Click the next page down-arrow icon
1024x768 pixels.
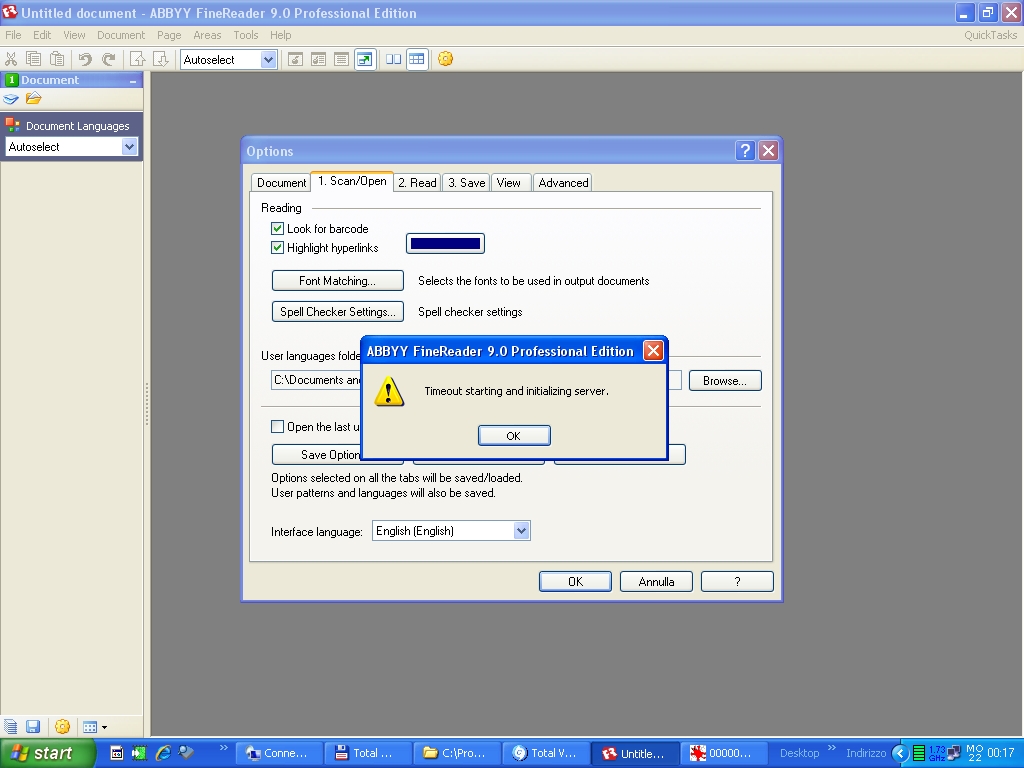point(161,59)
